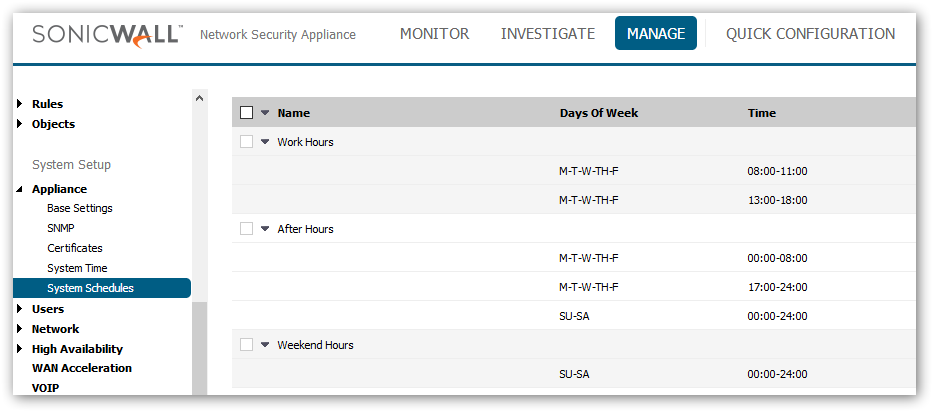Click the sidebar scroll up arrow

tap(200, 98)
